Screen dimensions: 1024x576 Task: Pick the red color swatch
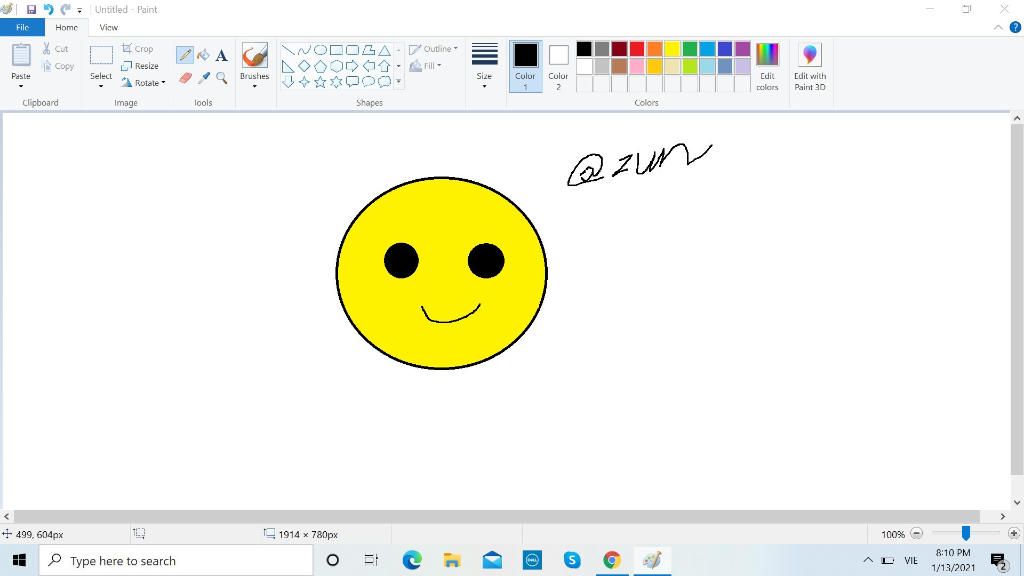[637, 49]
